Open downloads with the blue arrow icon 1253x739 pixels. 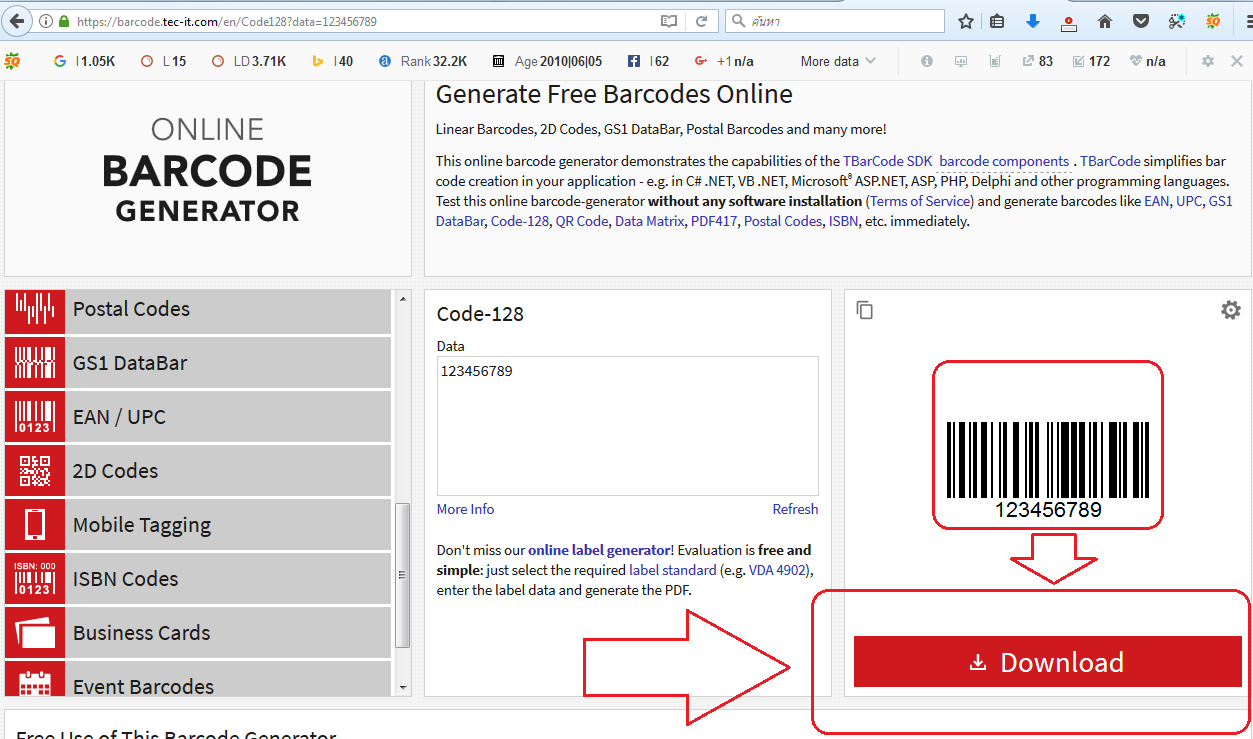pos(1033,21)
